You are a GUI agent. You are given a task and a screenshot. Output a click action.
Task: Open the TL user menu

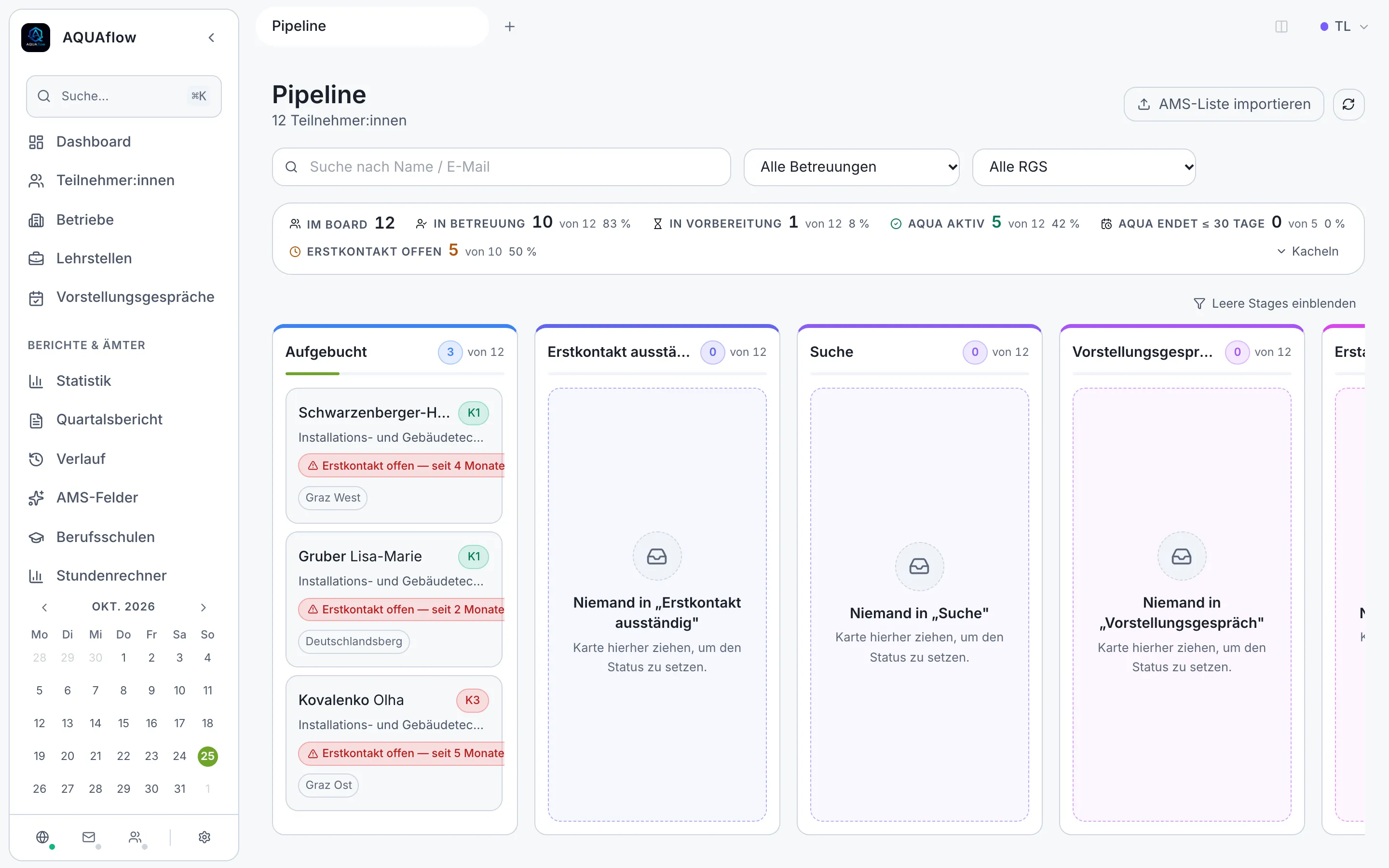pyautogui.click(x=1344, y=27)
